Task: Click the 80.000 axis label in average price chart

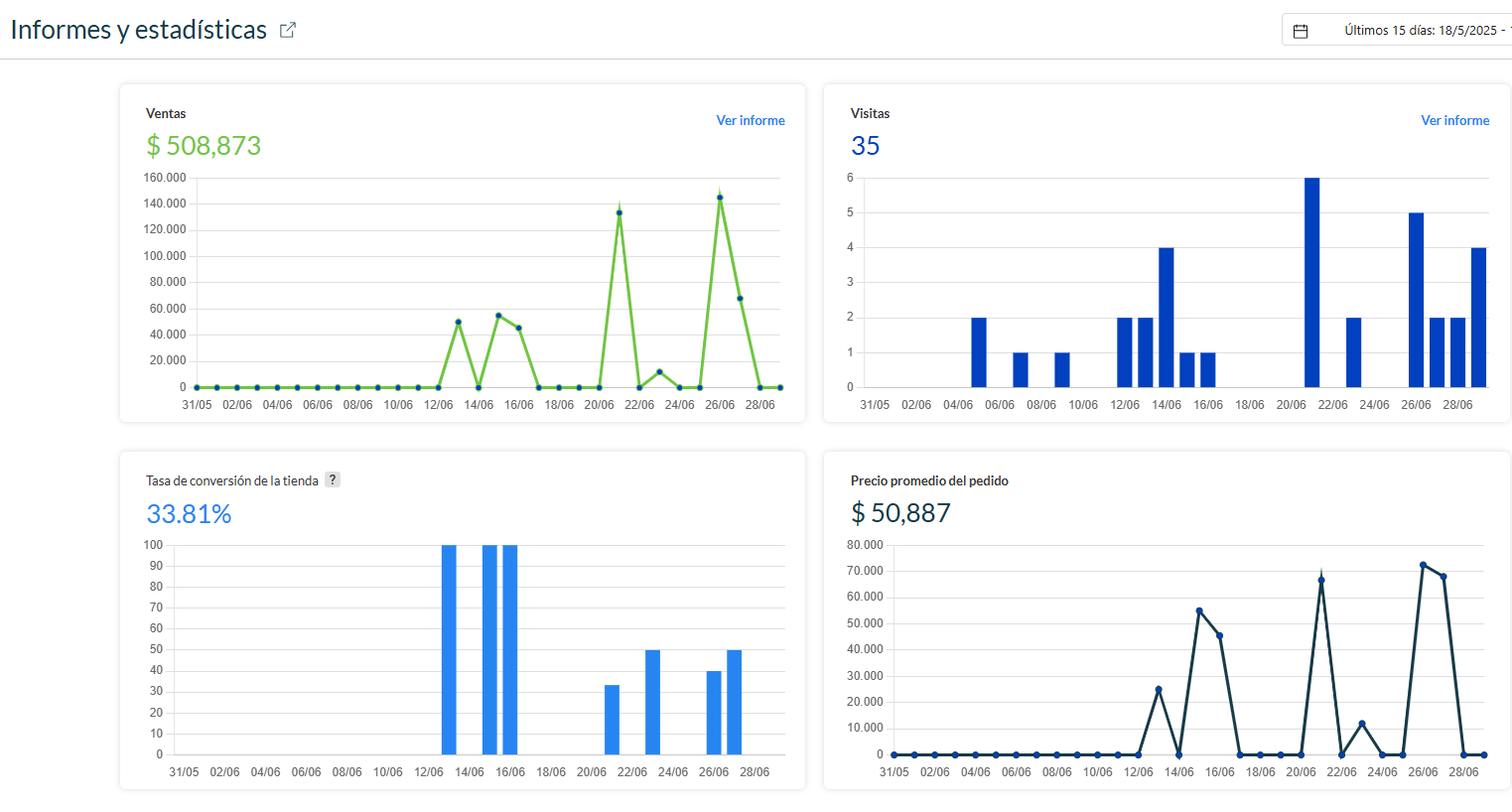Action: 865,545
